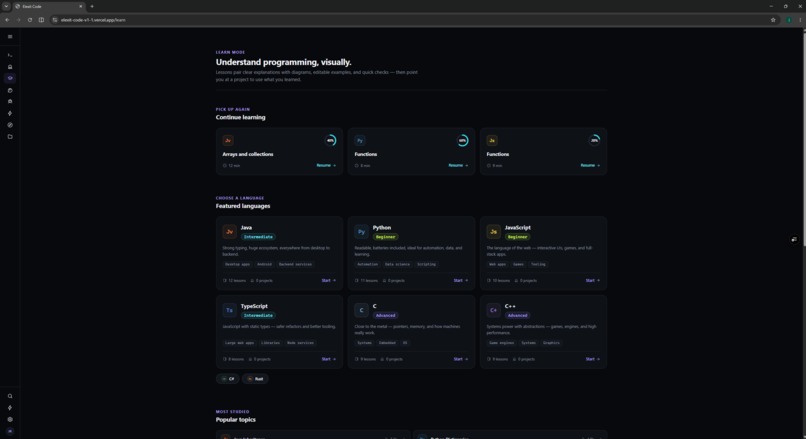Screen dimensions: 806x439
Task: Go back in browser history
Action: coord(7,20)
